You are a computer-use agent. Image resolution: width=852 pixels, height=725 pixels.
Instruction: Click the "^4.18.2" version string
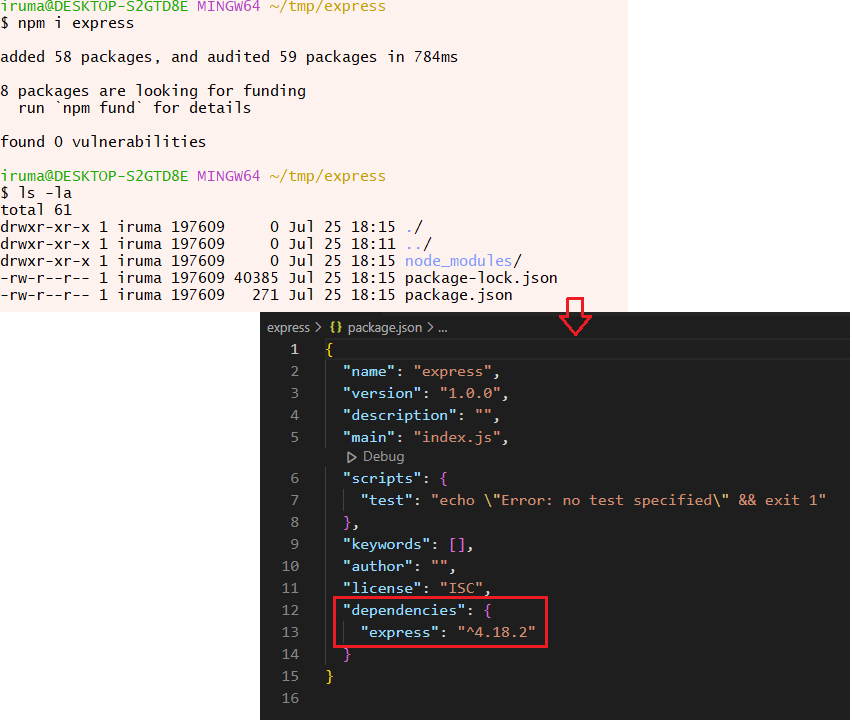(496, 633)
